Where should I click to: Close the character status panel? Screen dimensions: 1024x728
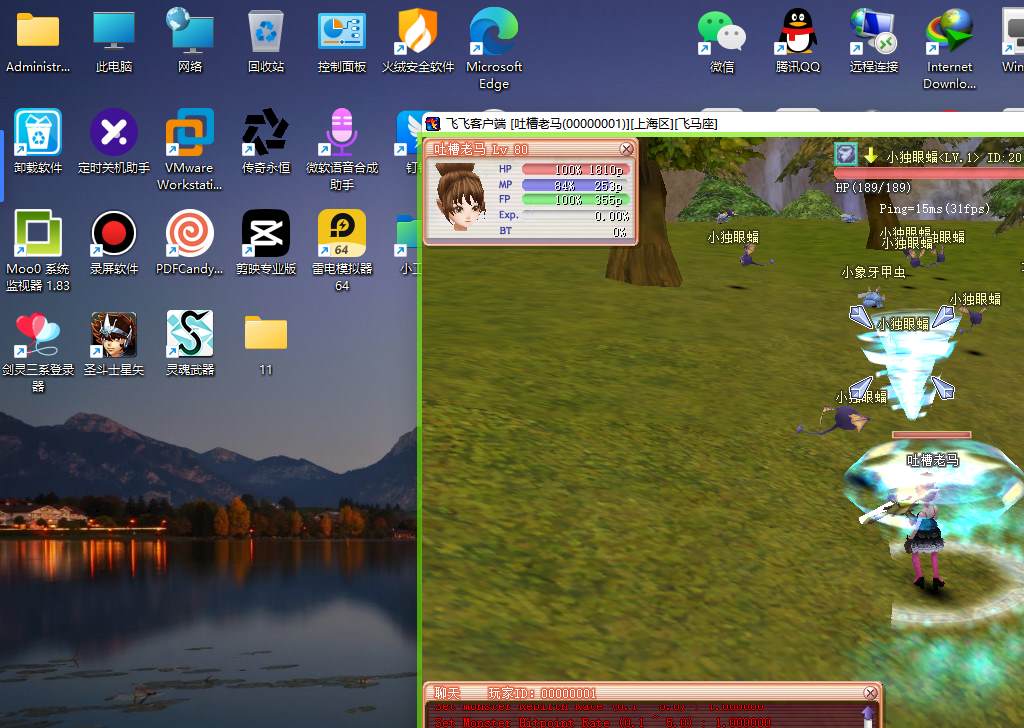coord(627,149)
